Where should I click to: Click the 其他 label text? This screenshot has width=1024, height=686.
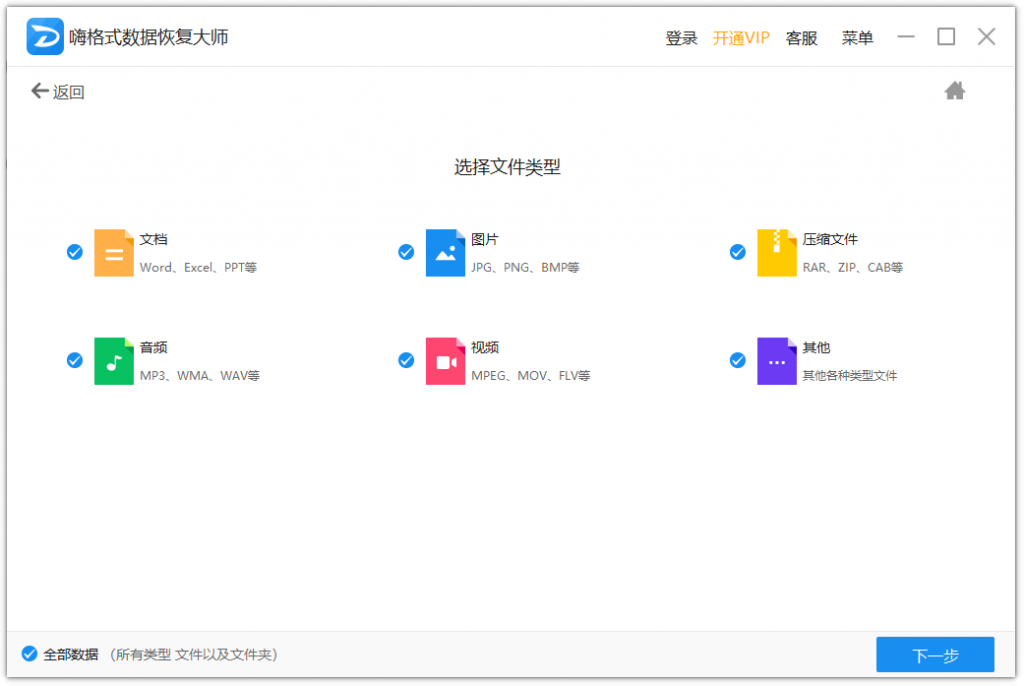[816, 348]
